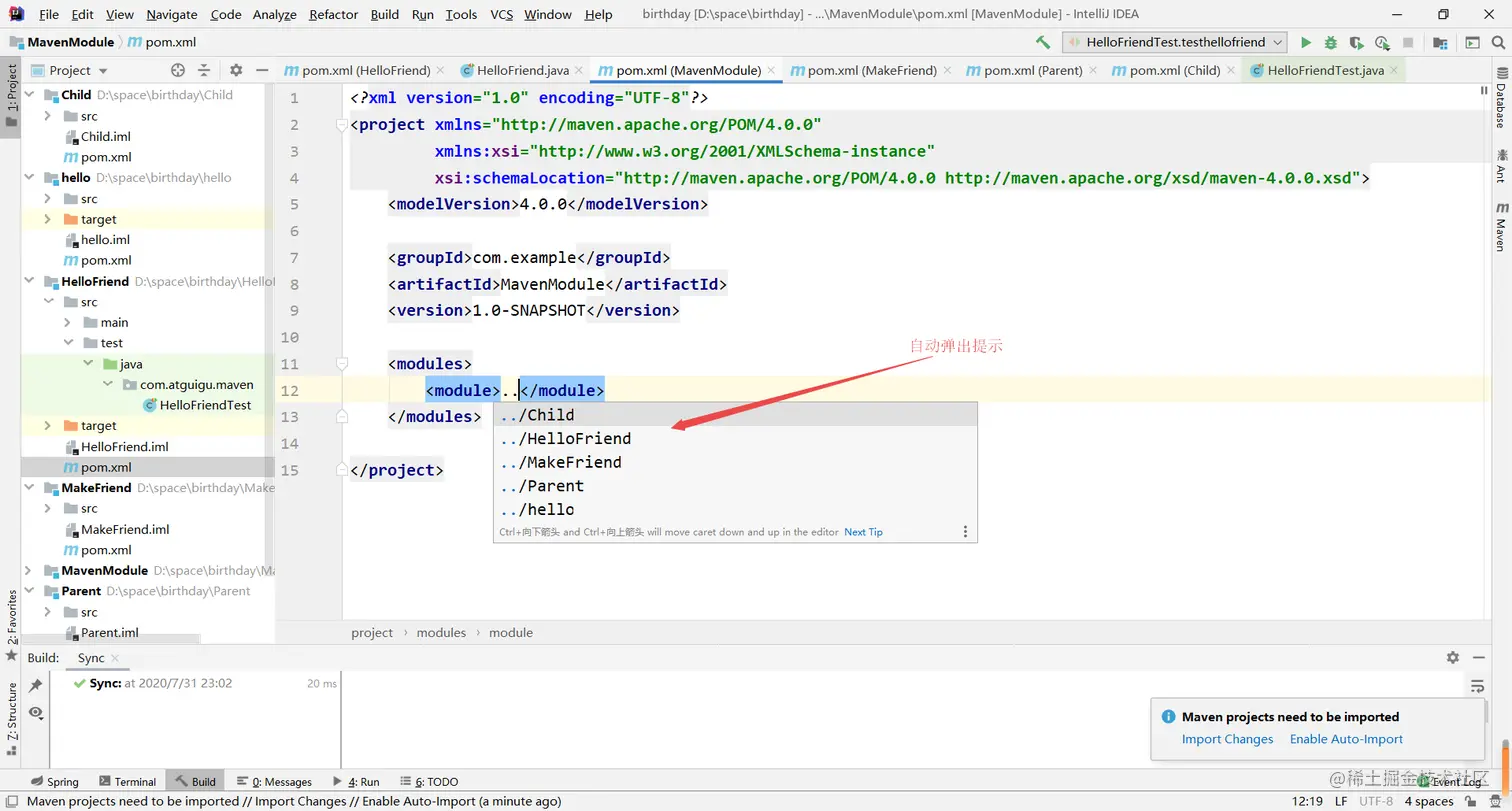The width and height of the screenshot is (1512, 811).
Task: Toggle the 0: Messages tool window
Action: pos(275,782)
